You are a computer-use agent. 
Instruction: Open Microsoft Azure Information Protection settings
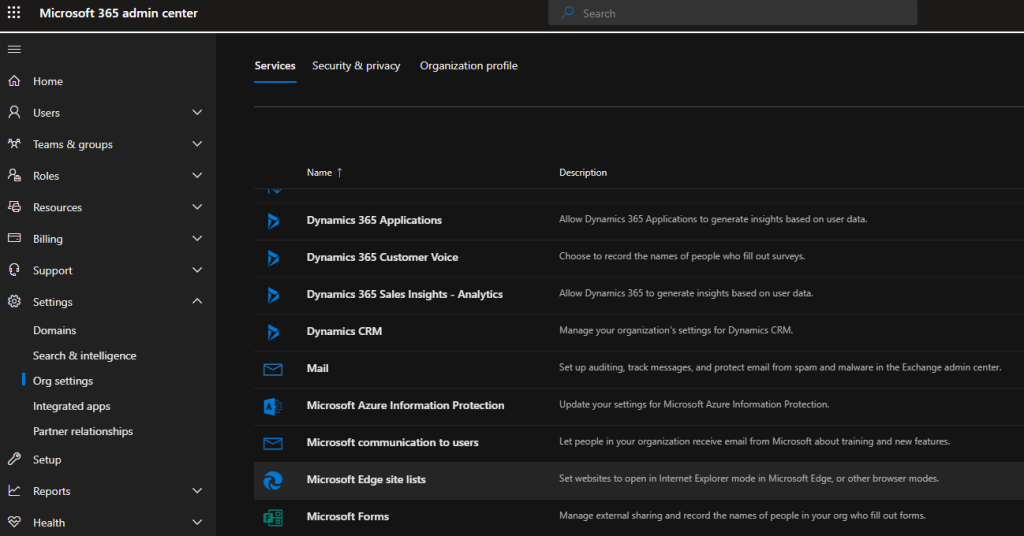coord(405,405)
